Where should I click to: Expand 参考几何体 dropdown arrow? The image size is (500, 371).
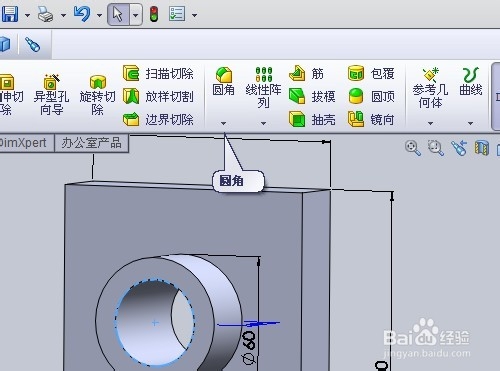[431, 123]
